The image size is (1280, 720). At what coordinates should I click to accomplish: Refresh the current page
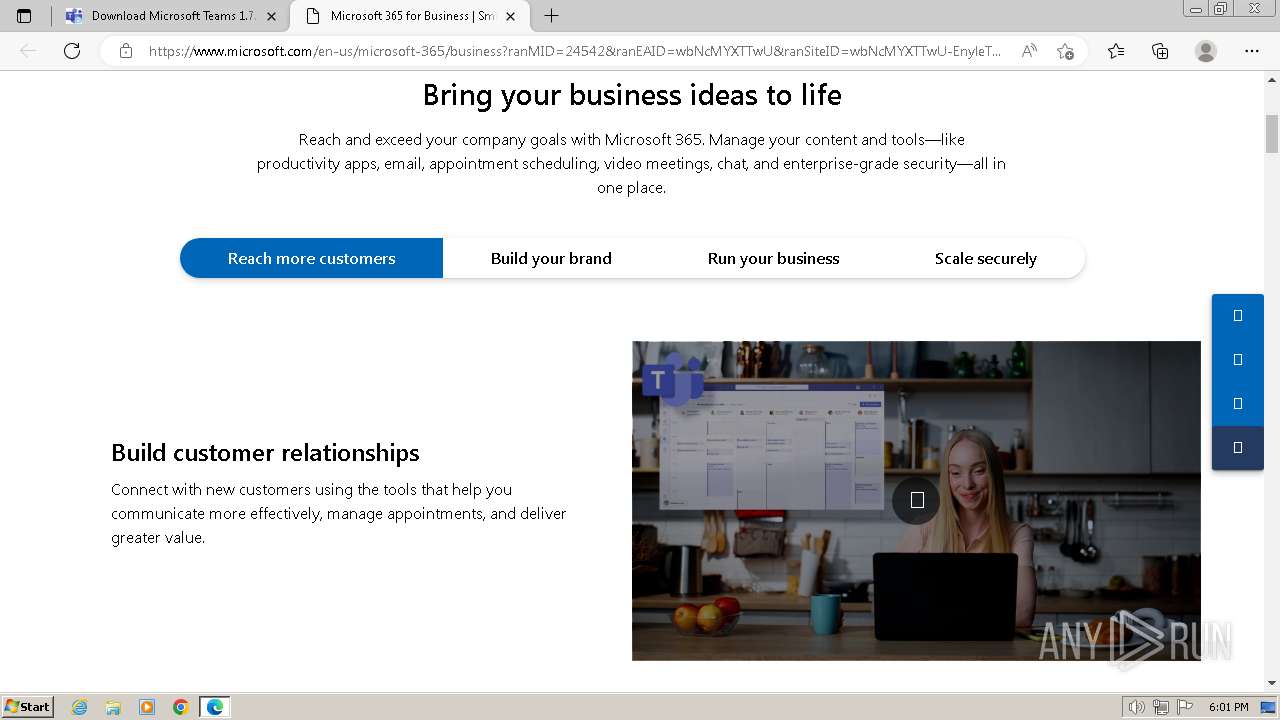[72, 51]
